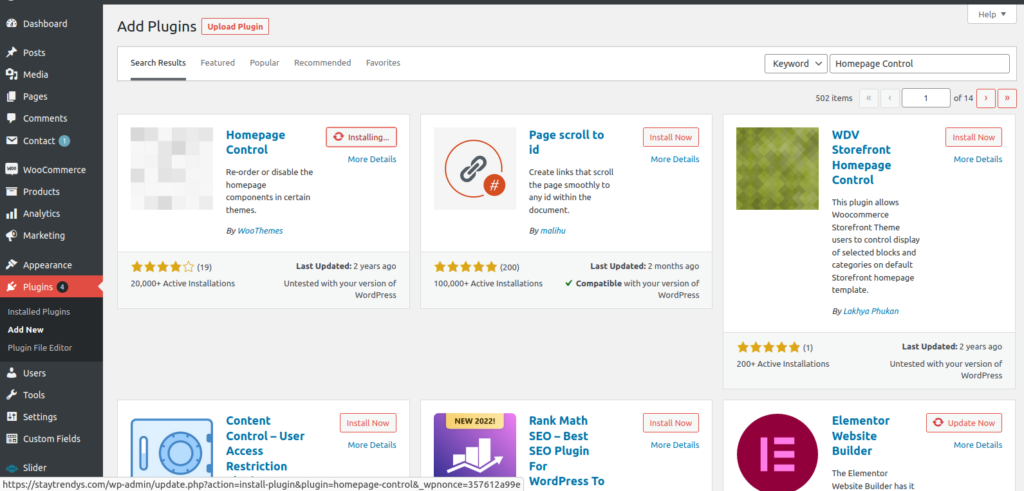This screenshot has width=1024, height=491.
Task: Go to the next results page arrow
Action: (986, 98)
